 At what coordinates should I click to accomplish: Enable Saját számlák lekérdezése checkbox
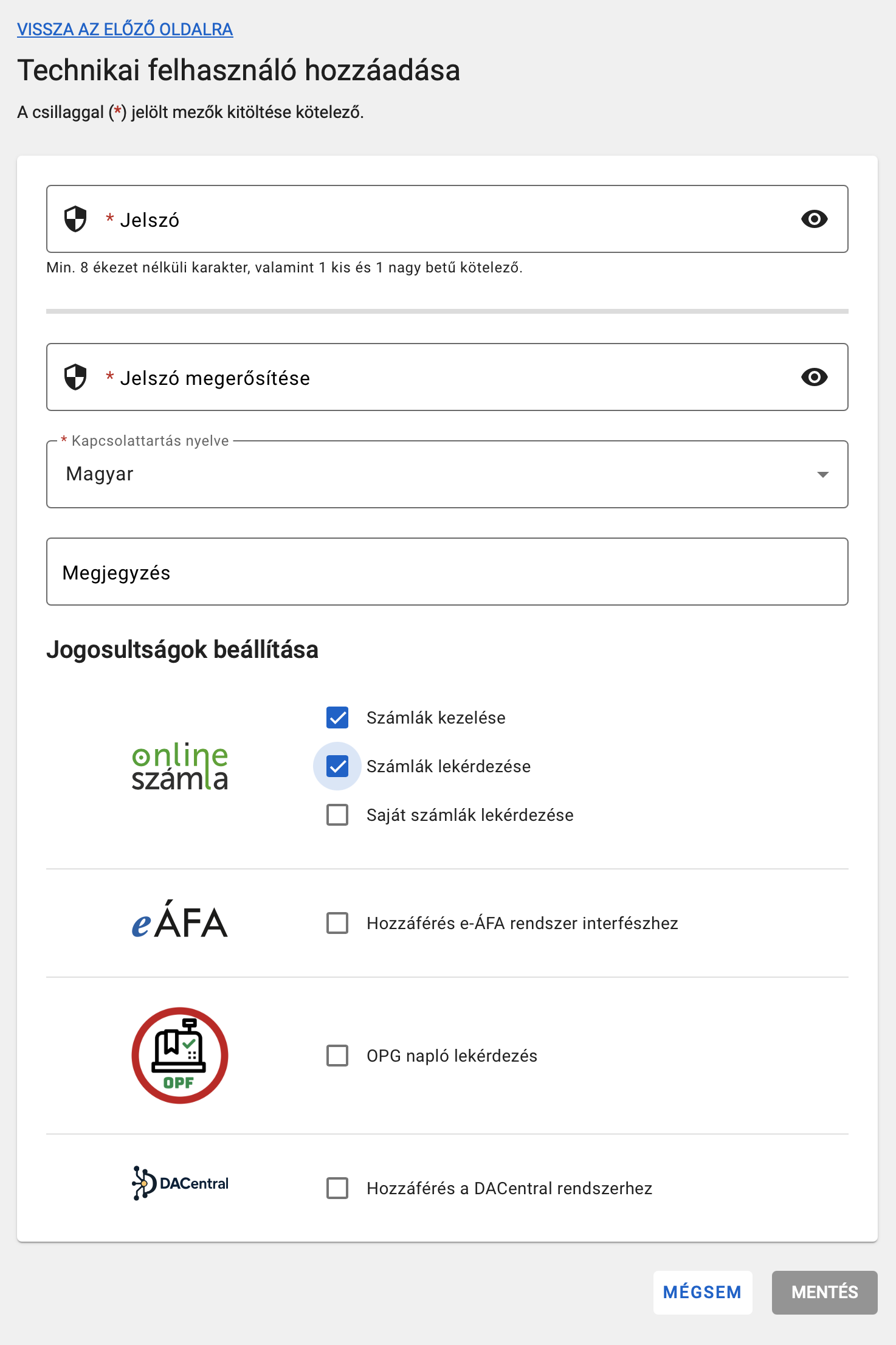pyautogui.click(x=337, y=815)
